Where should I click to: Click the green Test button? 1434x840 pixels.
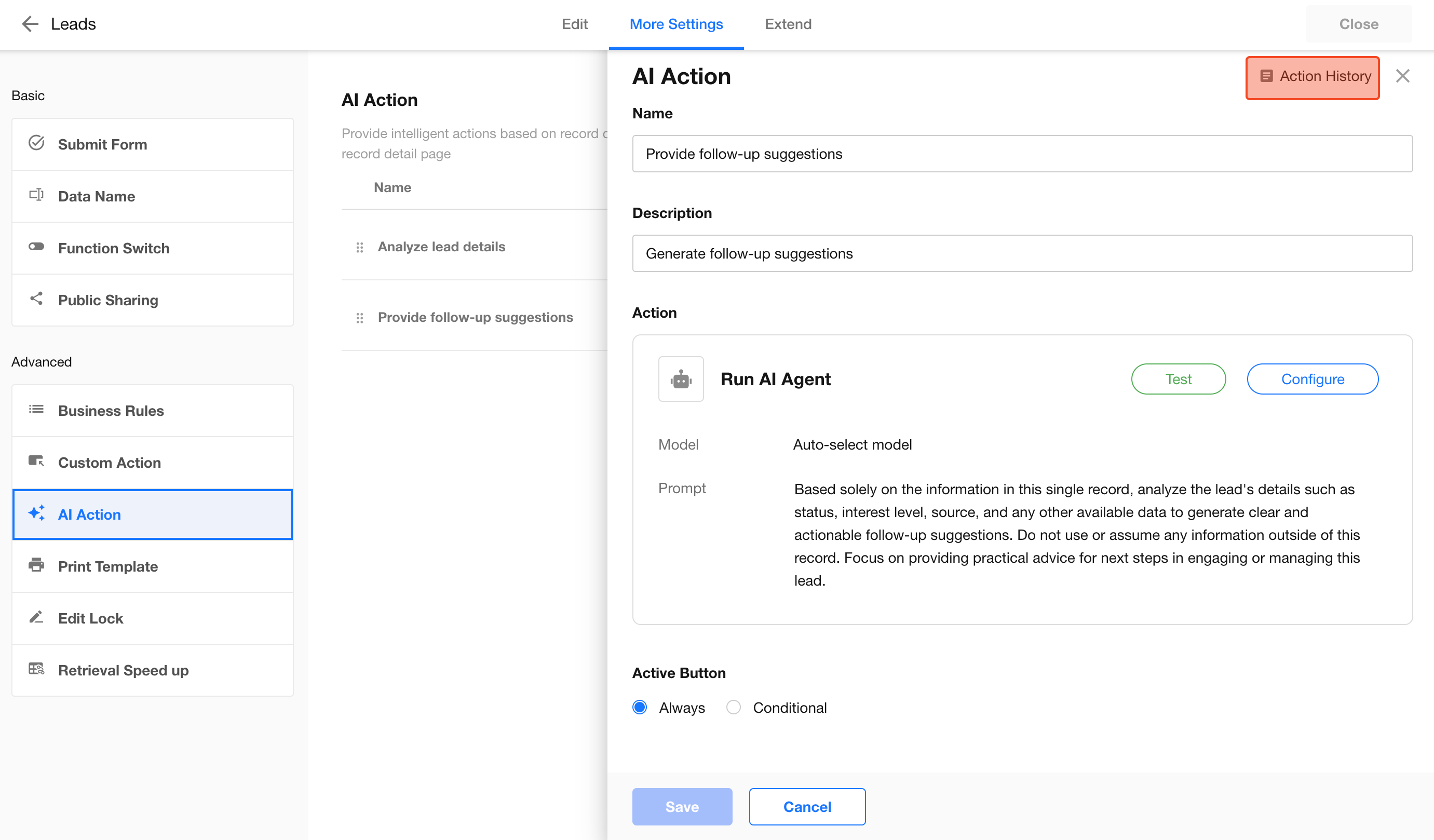pyautogui.click(x=1178, y=379)
